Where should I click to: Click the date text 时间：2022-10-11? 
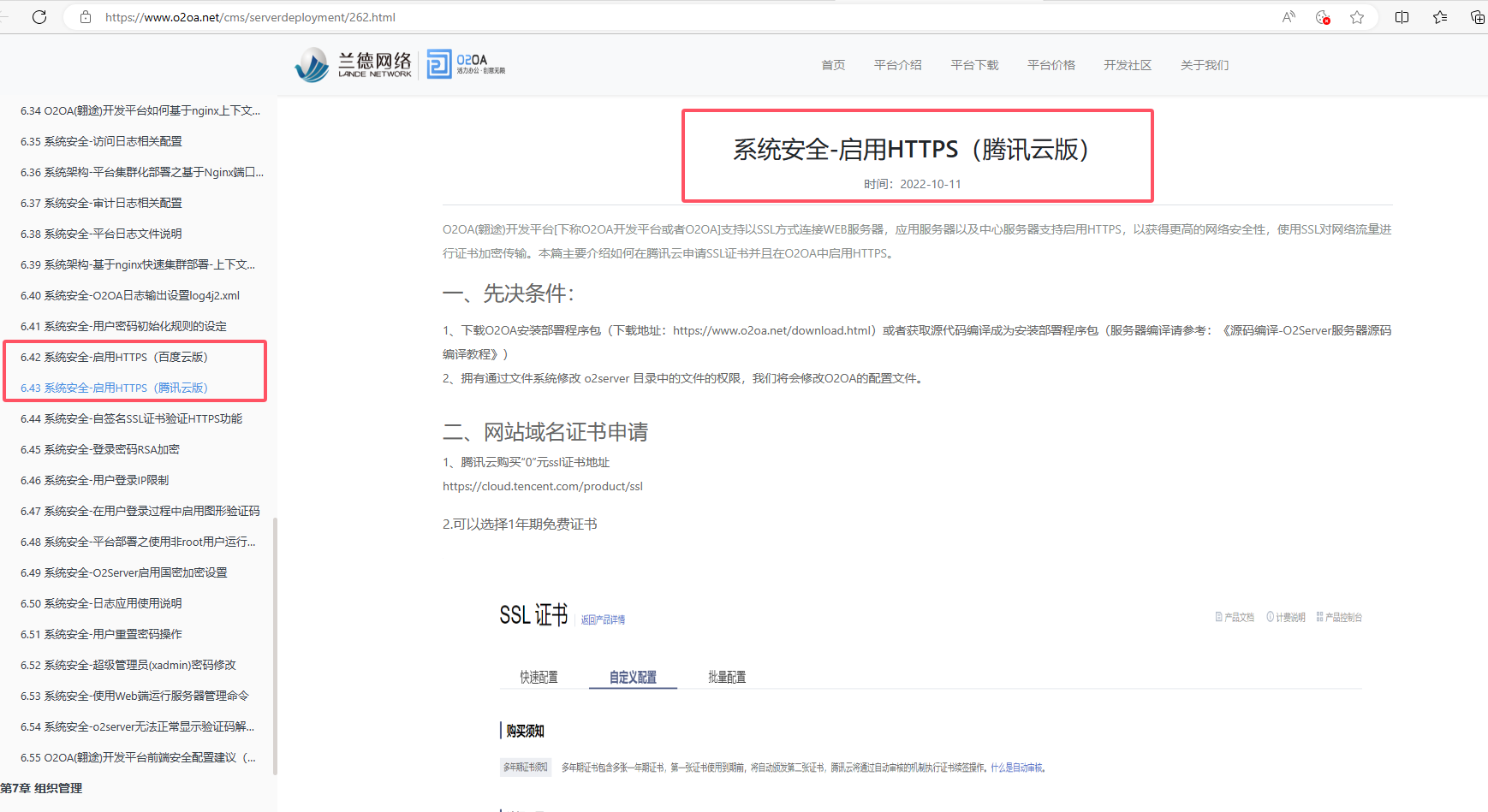click(x=913, y=184)
